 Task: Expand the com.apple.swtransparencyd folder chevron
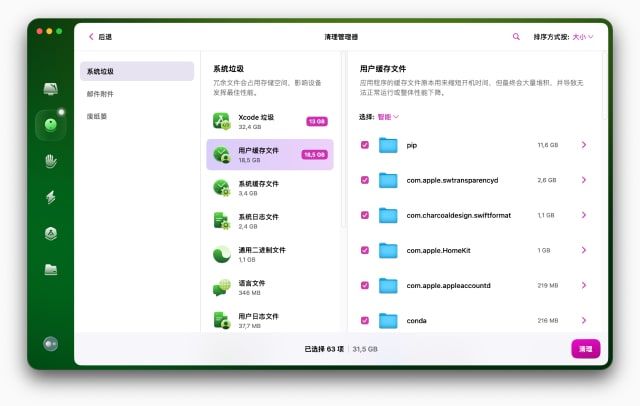[x=583, y=180]
